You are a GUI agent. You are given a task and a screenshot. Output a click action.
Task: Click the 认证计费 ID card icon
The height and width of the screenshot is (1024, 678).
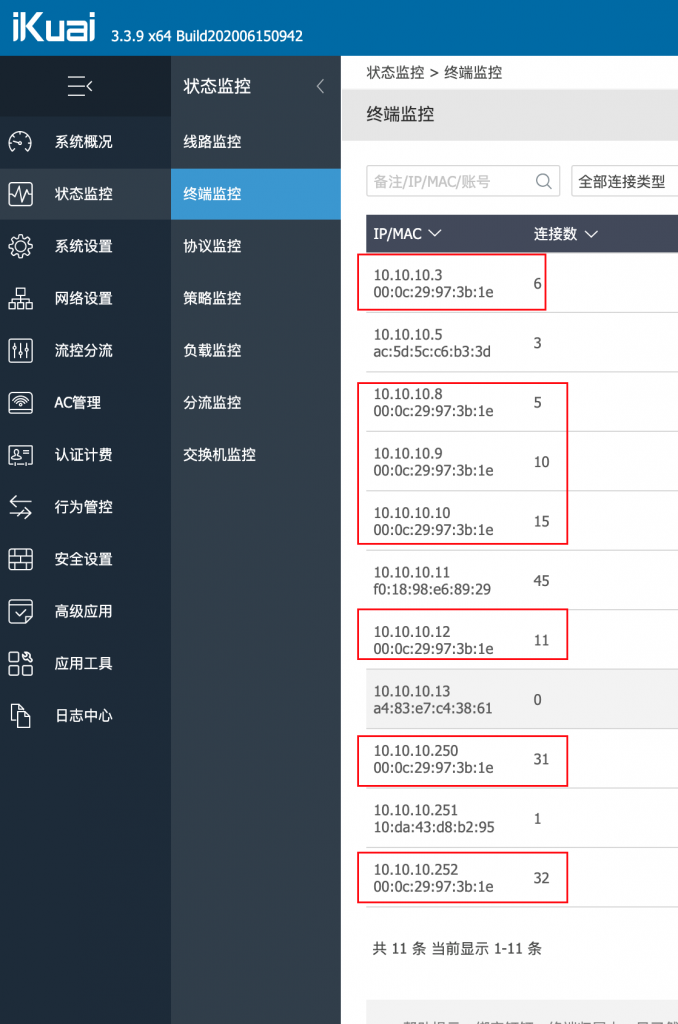20,455
